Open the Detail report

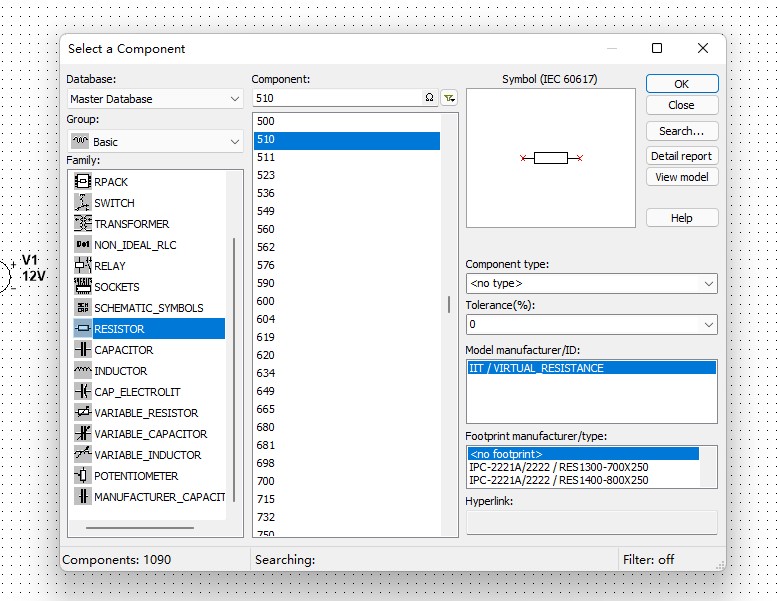pos(682,156)
